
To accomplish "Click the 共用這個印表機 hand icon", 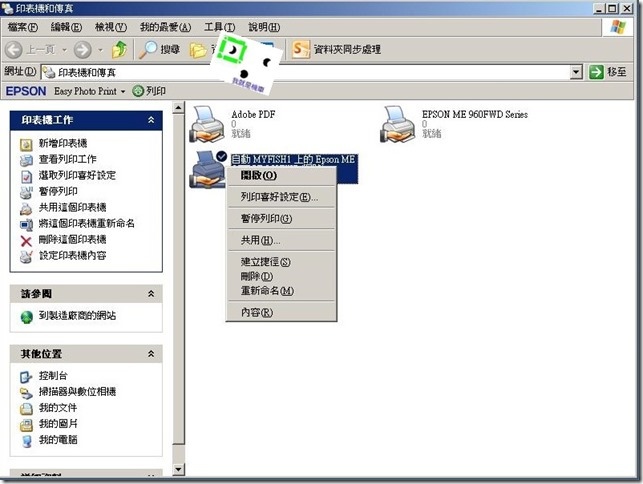I will pos(26,208).
